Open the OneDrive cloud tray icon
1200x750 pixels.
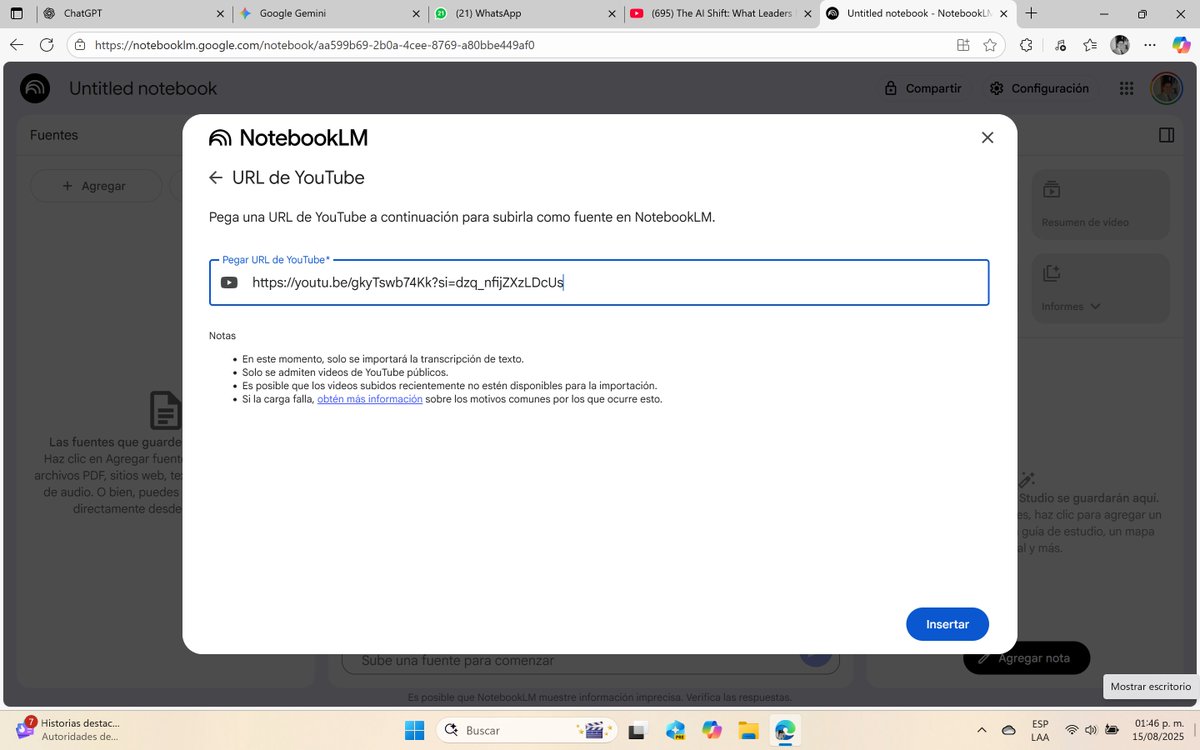(x=1009, y=730)
